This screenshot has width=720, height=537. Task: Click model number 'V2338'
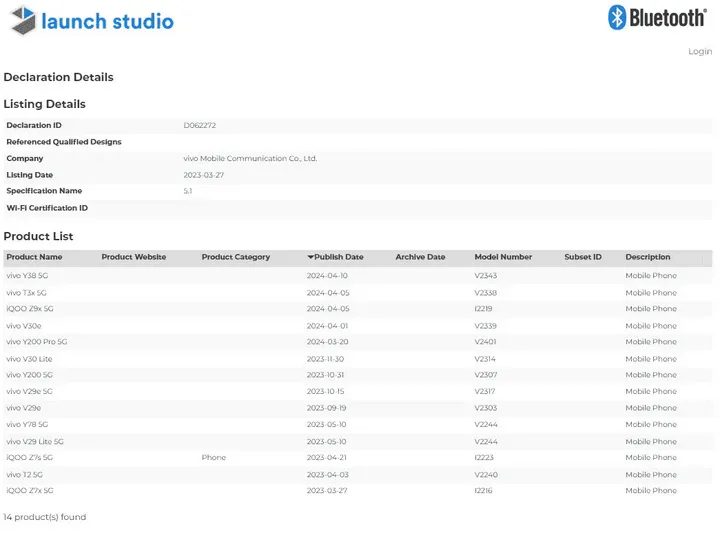coord(486,293)
